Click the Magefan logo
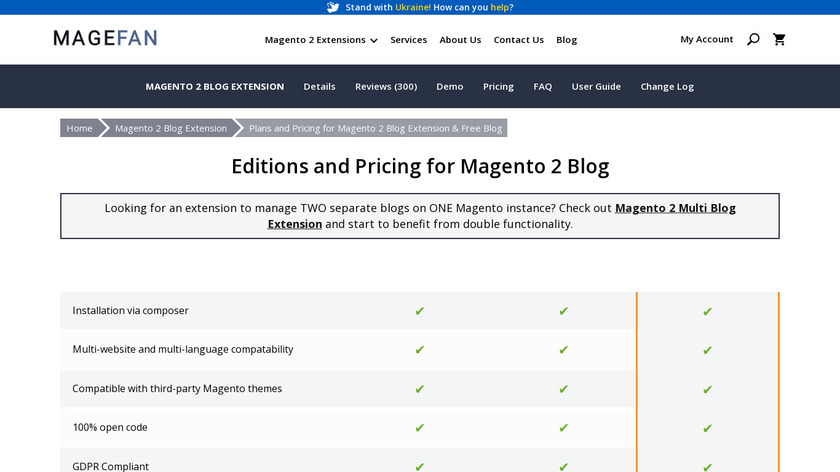This screenshot has width=840, height=472. (x=105, y=39)
